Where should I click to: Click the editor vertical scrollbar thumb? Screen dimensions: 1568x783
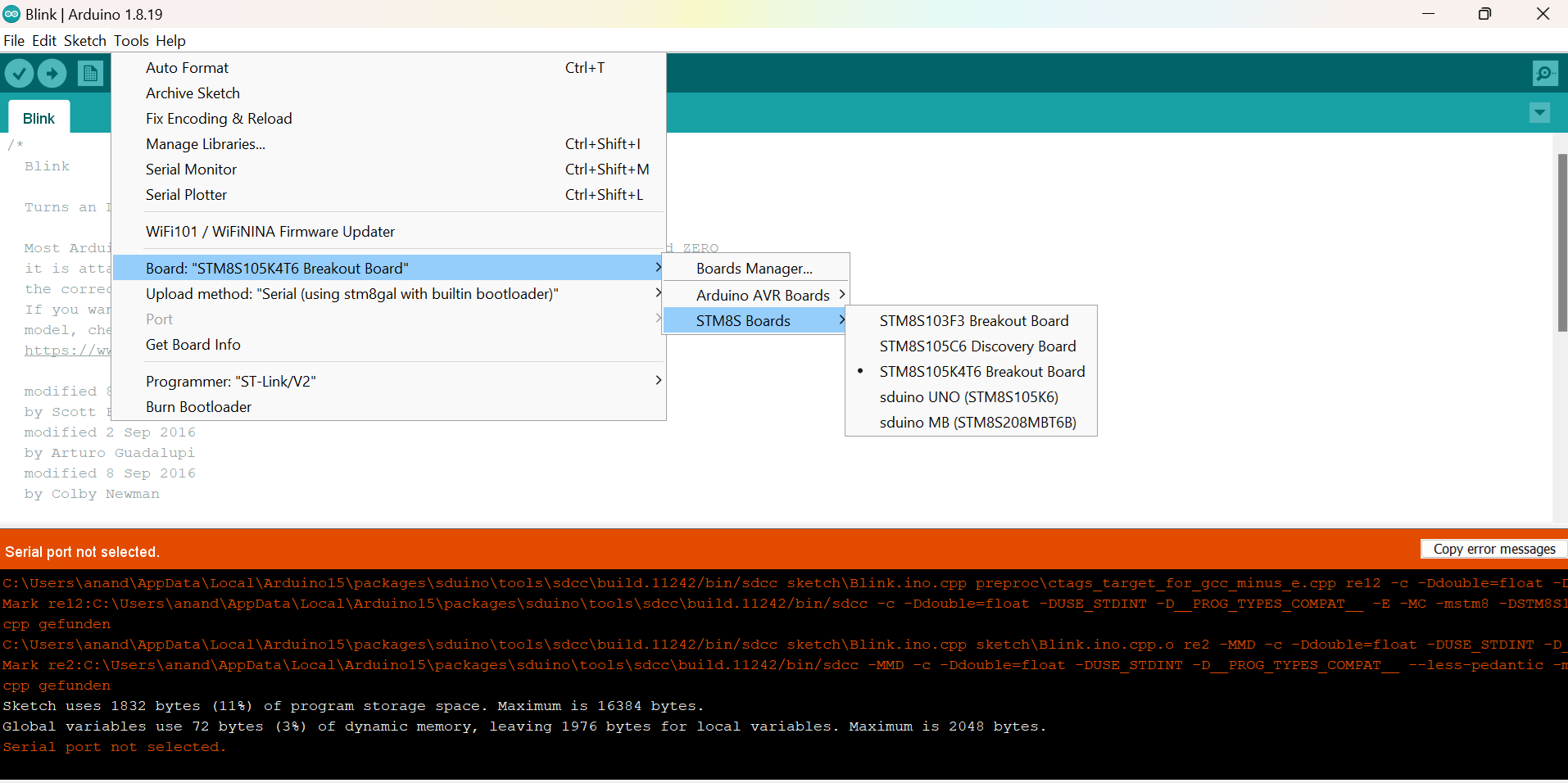tap(1562, 242)
